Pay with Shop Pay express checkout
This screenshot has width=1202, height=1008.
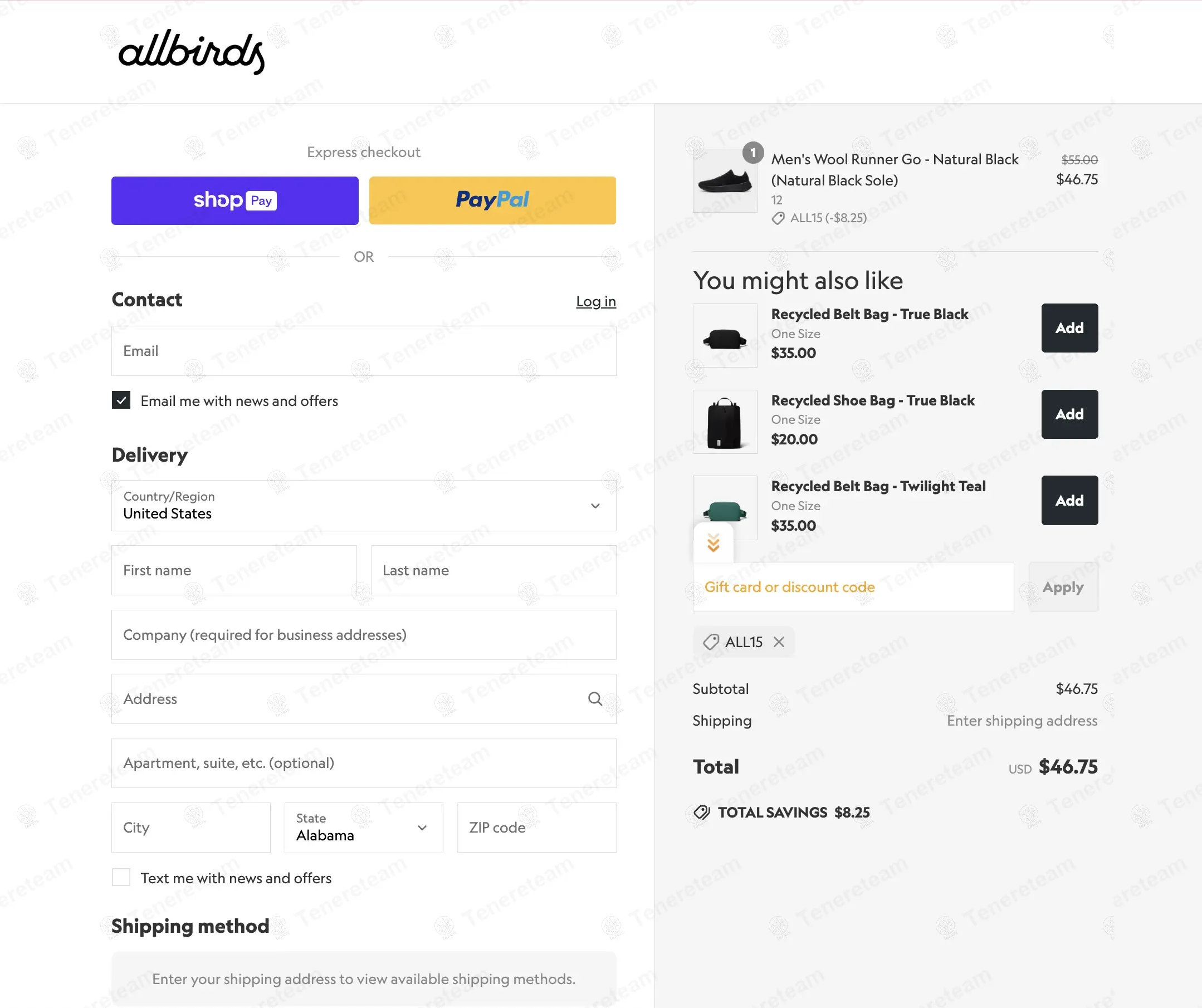tap(234, 200)
